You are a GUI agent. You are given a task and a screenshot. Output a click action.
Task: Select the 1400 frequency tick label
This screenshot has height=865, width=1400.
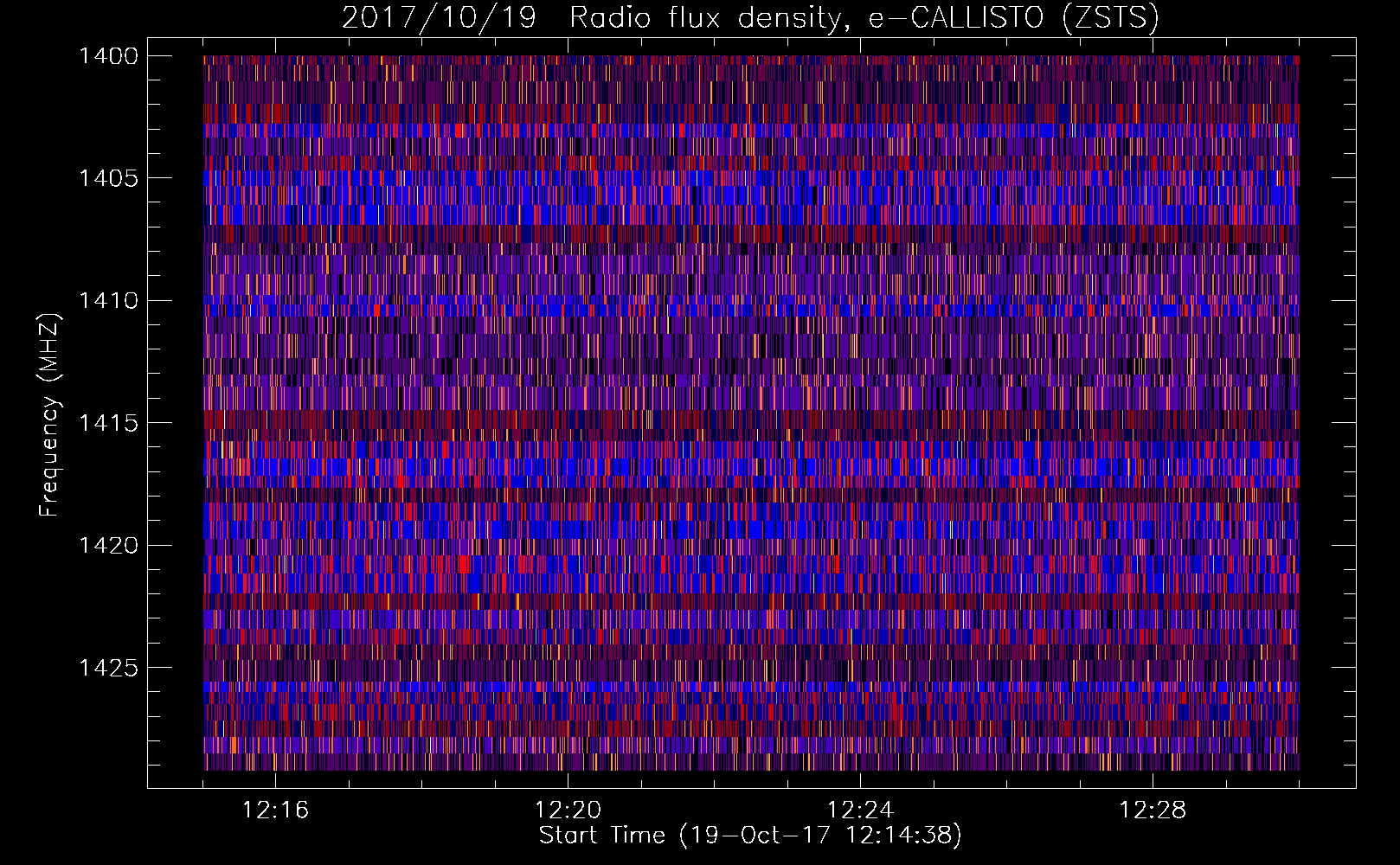(108, 56)
